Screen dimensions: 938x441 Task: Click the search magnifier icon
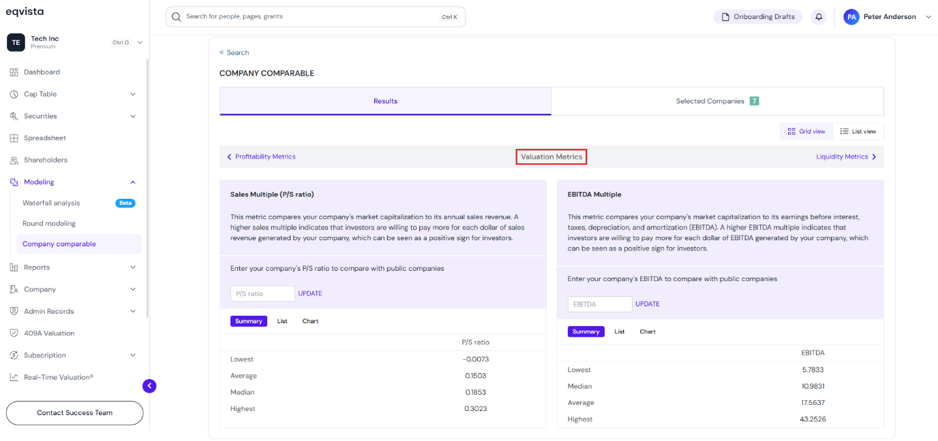[176, 17]
